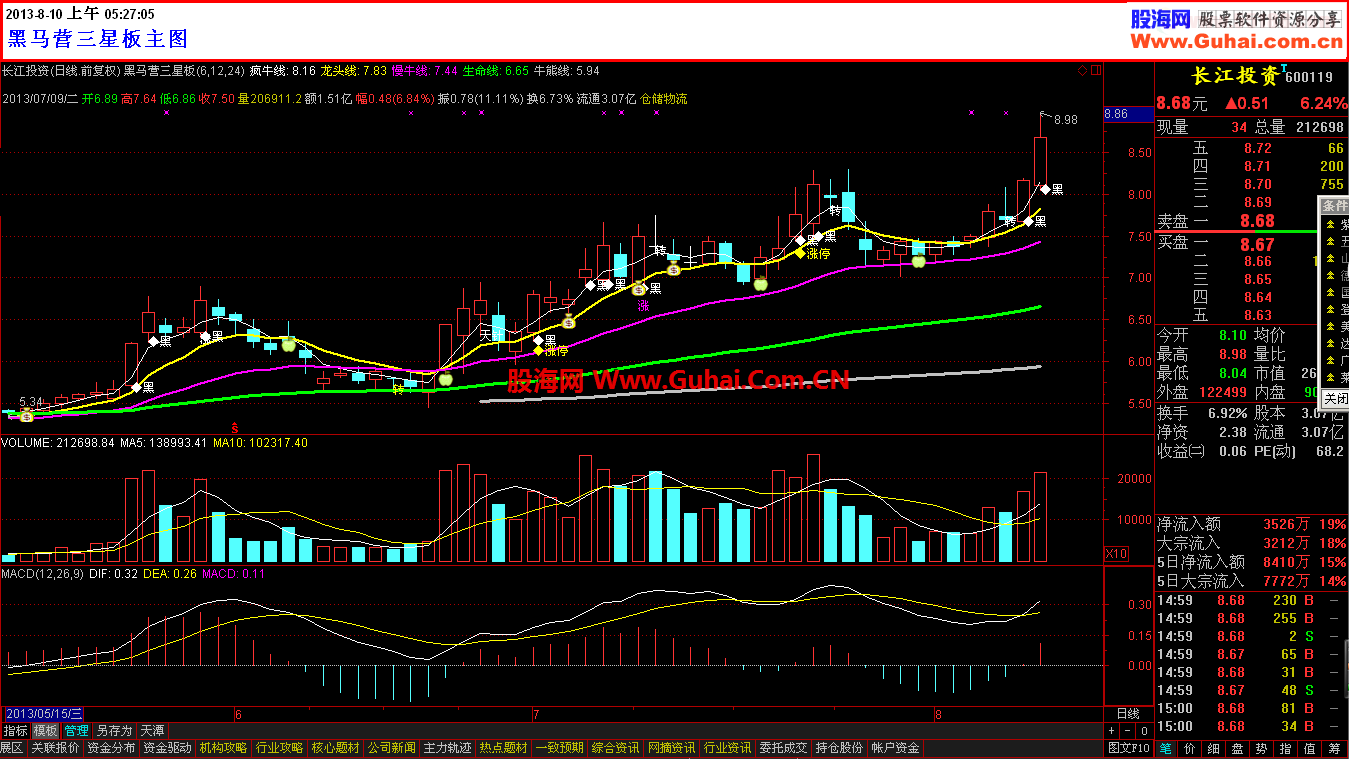
Task: Click the 股海网 logo link
Action: 1160,19
